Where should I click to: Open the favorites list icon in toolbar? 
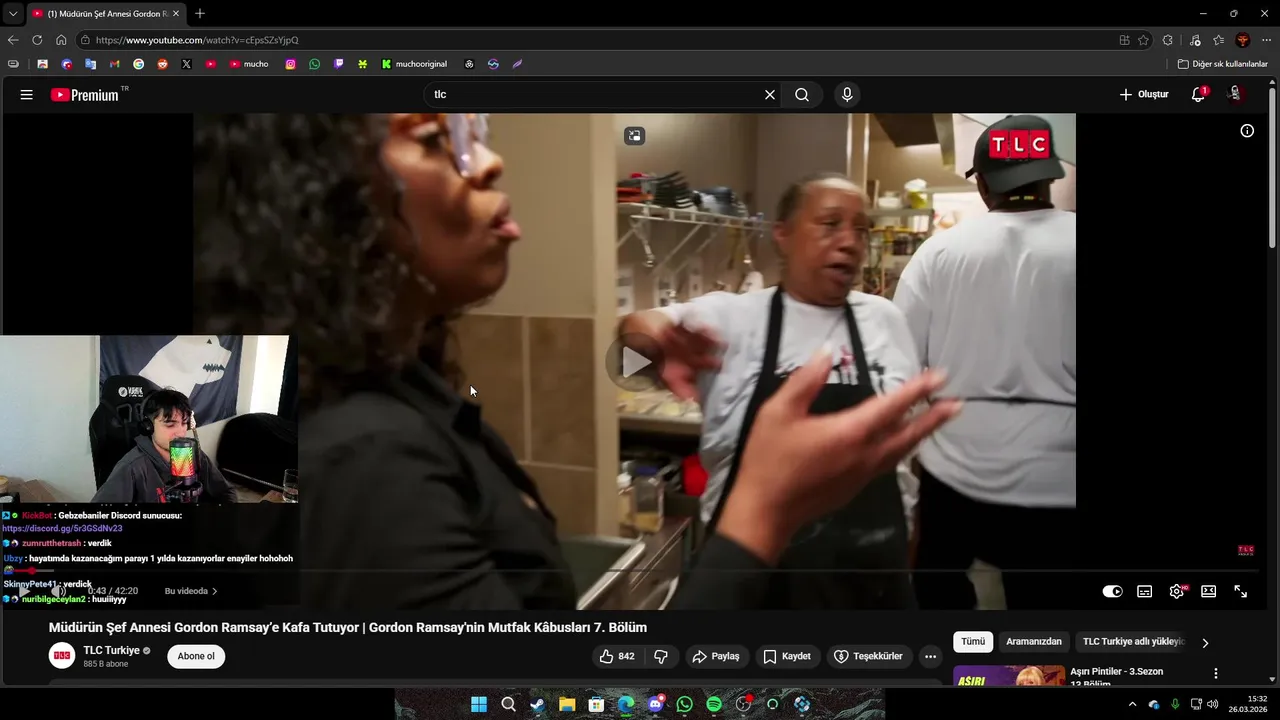tap(1218, 40)
